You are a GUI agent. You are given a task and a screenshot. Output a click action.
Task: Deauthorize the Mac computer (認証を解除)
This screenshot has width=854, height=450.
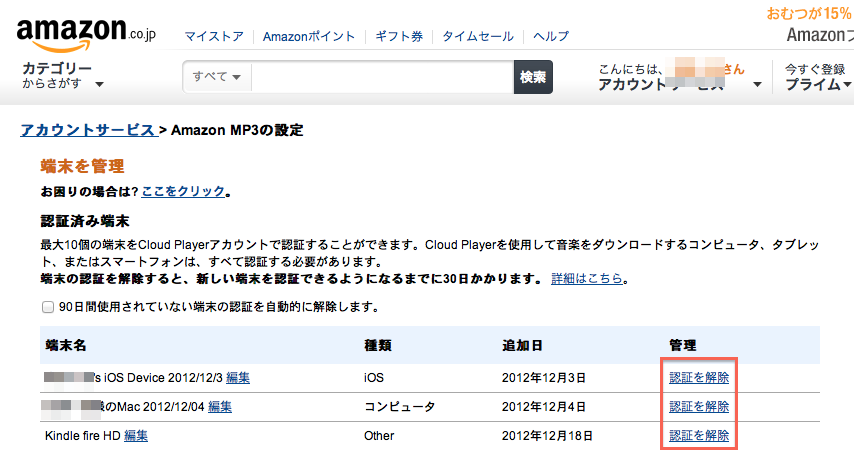point(699,406)
